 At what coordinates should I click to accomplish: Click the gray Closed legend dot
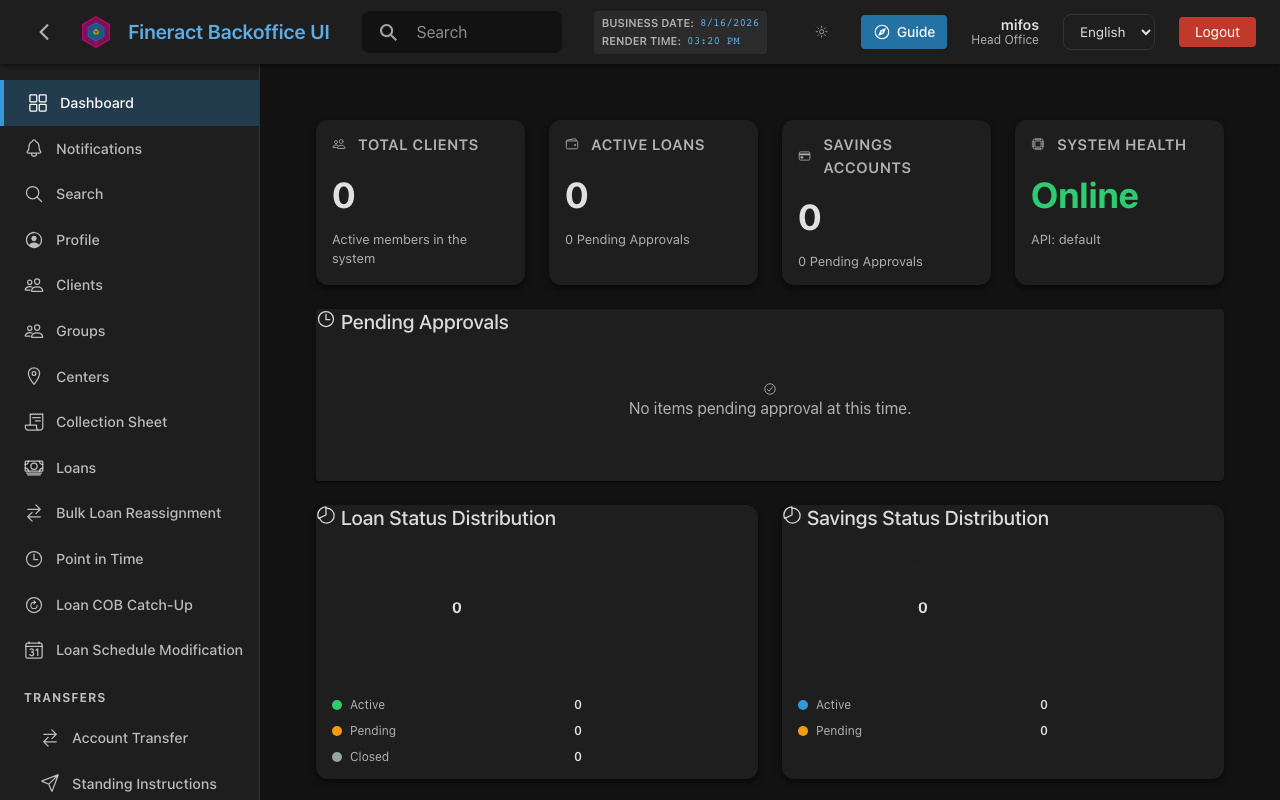click(337, 757)
